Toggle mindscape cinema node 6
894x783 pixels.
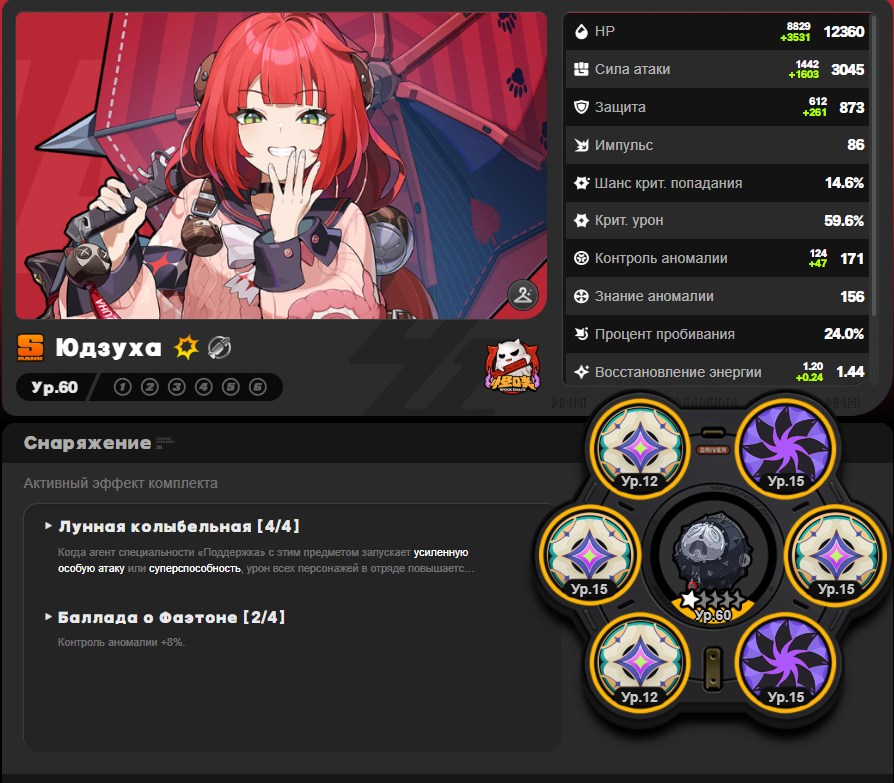click(258, 387)
